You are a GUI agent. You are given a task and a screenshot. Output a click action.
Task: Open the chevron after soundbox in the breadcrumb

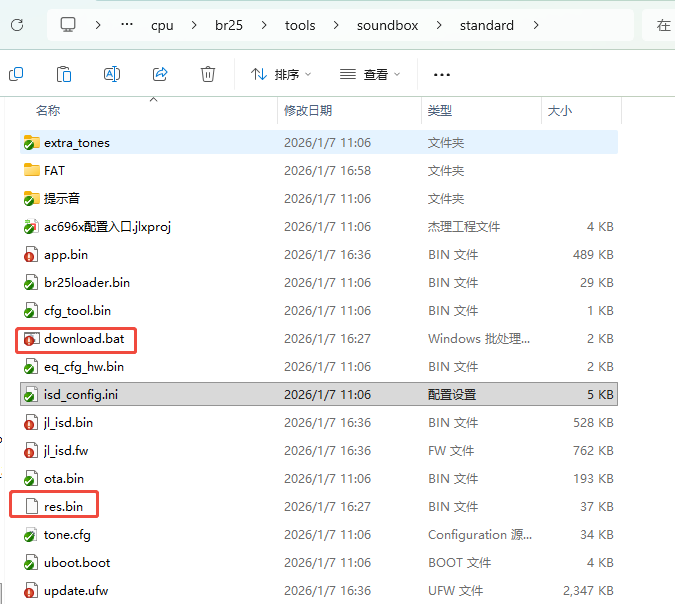439,25
